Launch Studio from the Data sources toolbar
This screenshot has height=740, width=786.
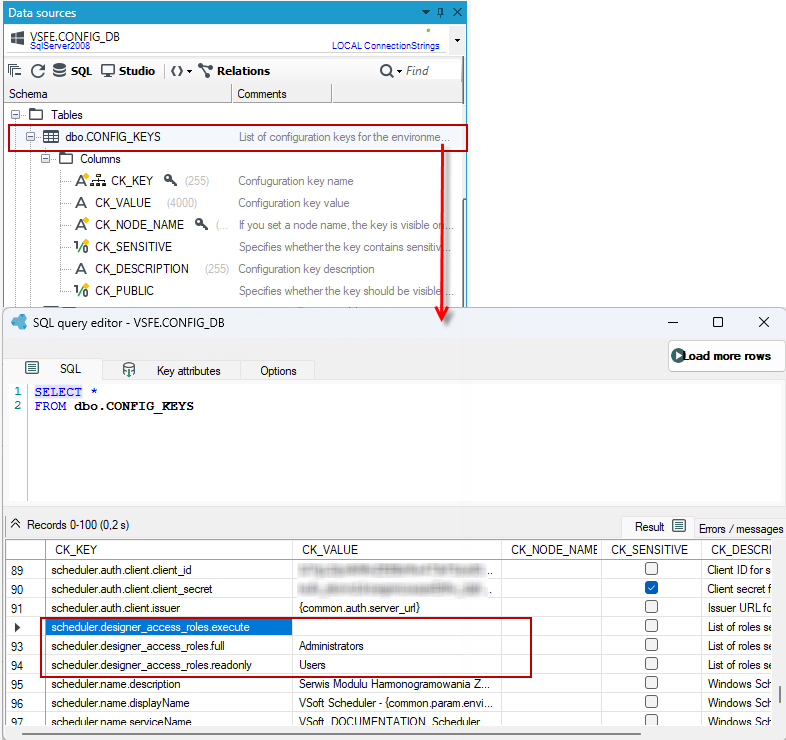pos(128,71)
